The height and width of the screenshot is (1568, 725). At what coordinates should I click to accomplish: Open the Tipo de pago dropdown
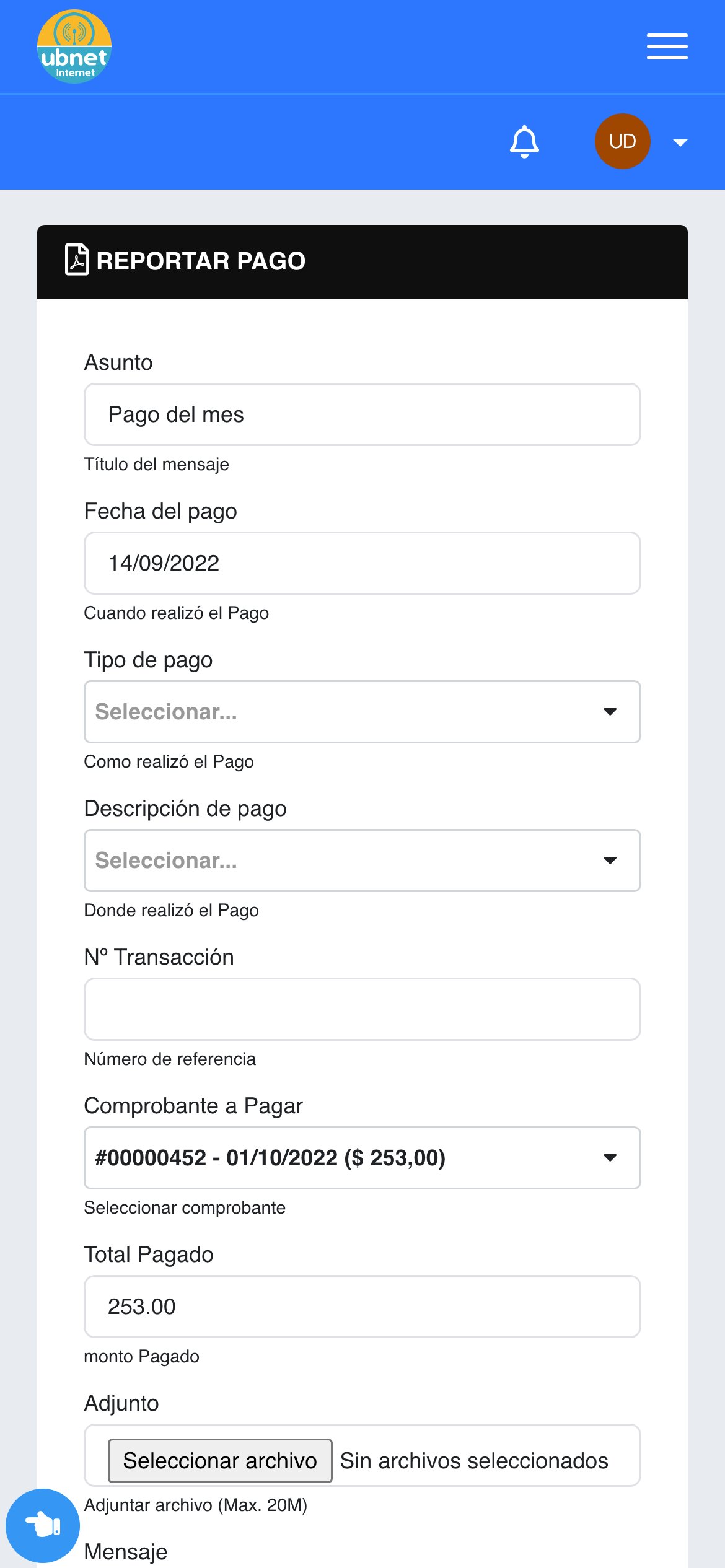click(x=362, y=712)
